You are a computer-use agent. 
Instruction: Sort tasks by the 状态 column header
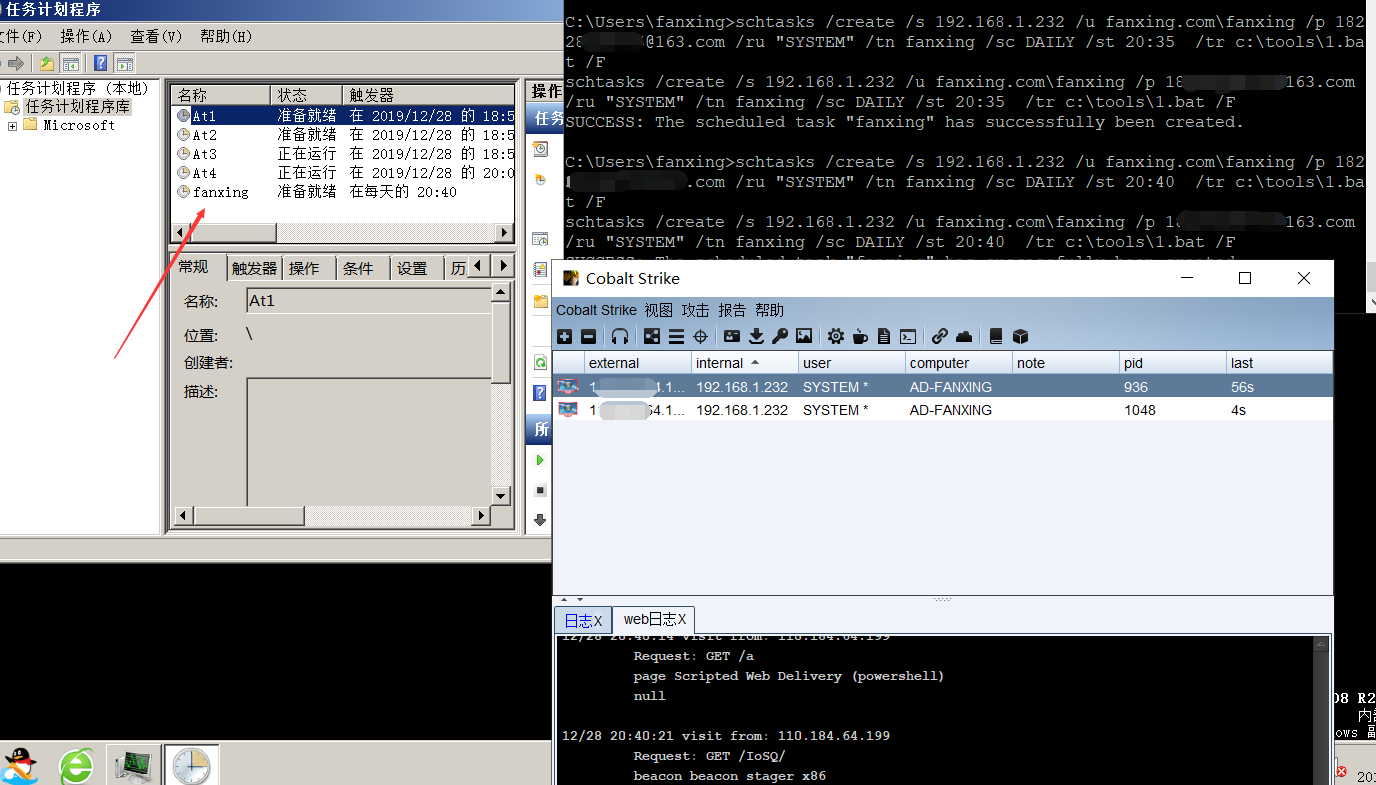click(x=307, y=95)
